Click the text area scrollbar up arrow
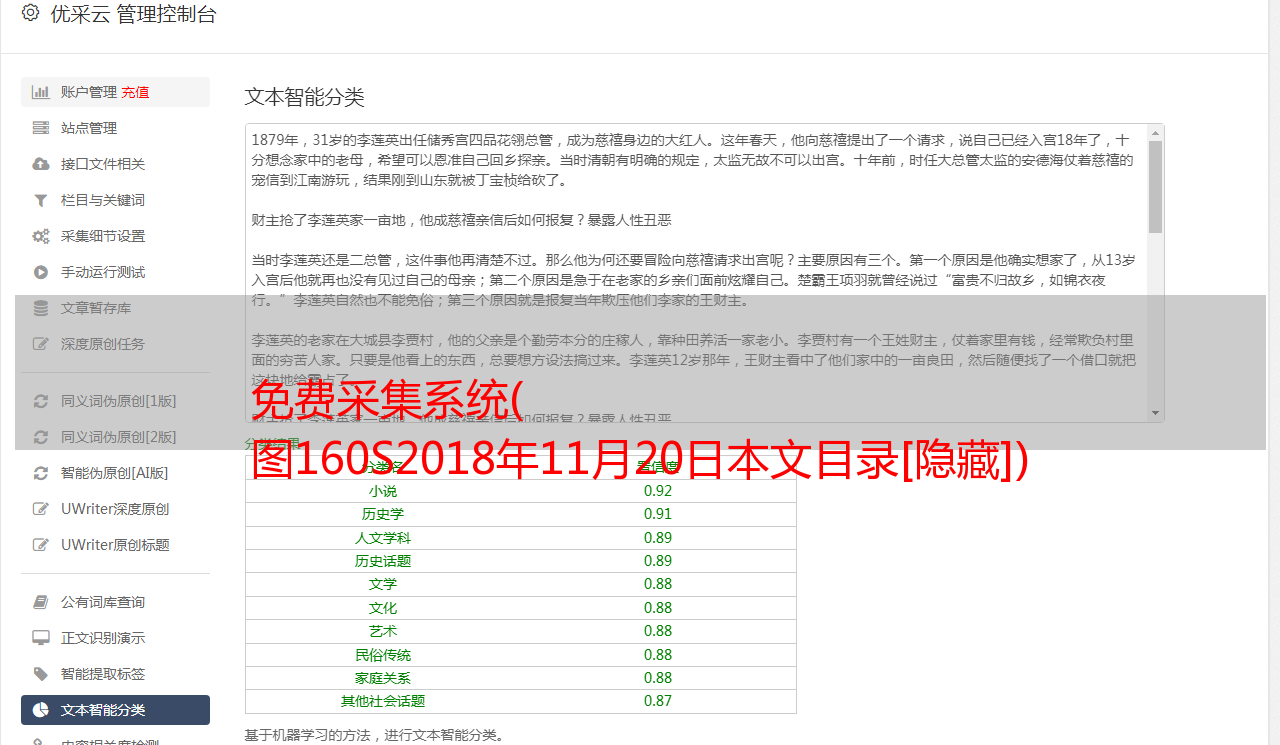Viewport: 1280px width, 745px height. (1156, 133)
